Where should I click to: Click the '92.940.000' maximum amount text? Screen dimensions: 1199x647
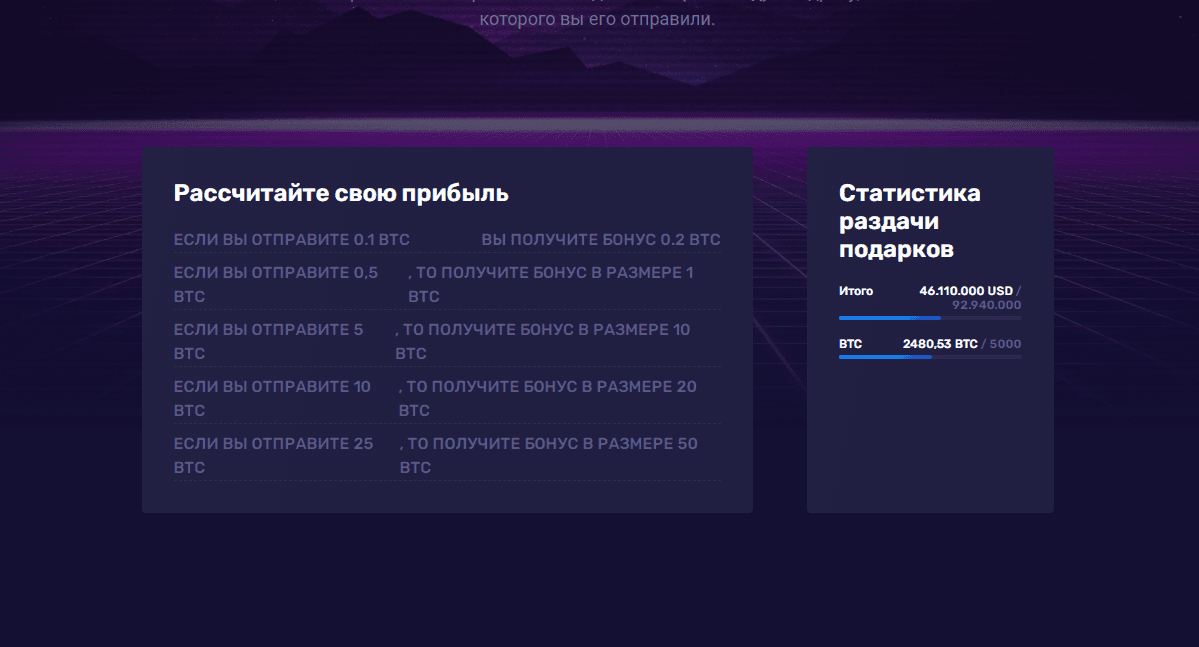(986, 305)
